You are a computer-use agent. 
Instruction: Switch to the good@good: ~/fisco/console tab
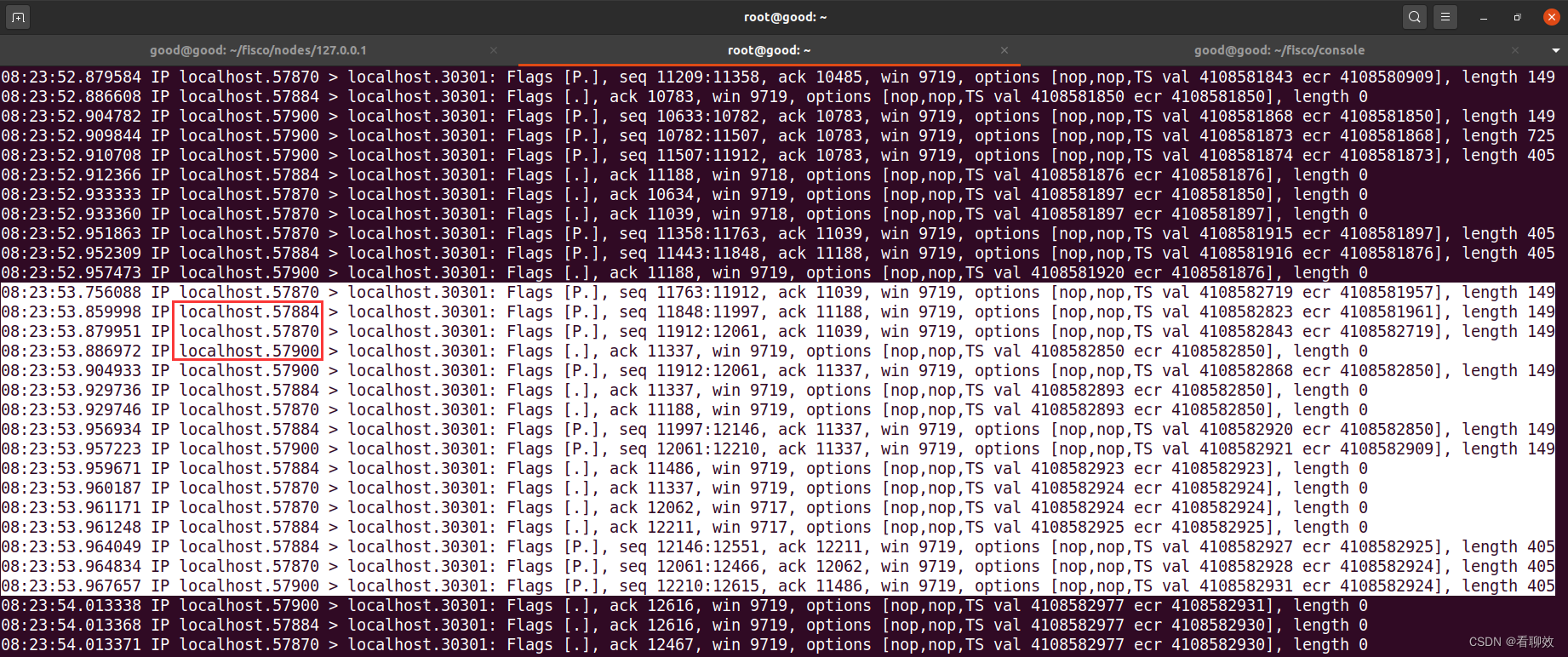point(1279,50)
